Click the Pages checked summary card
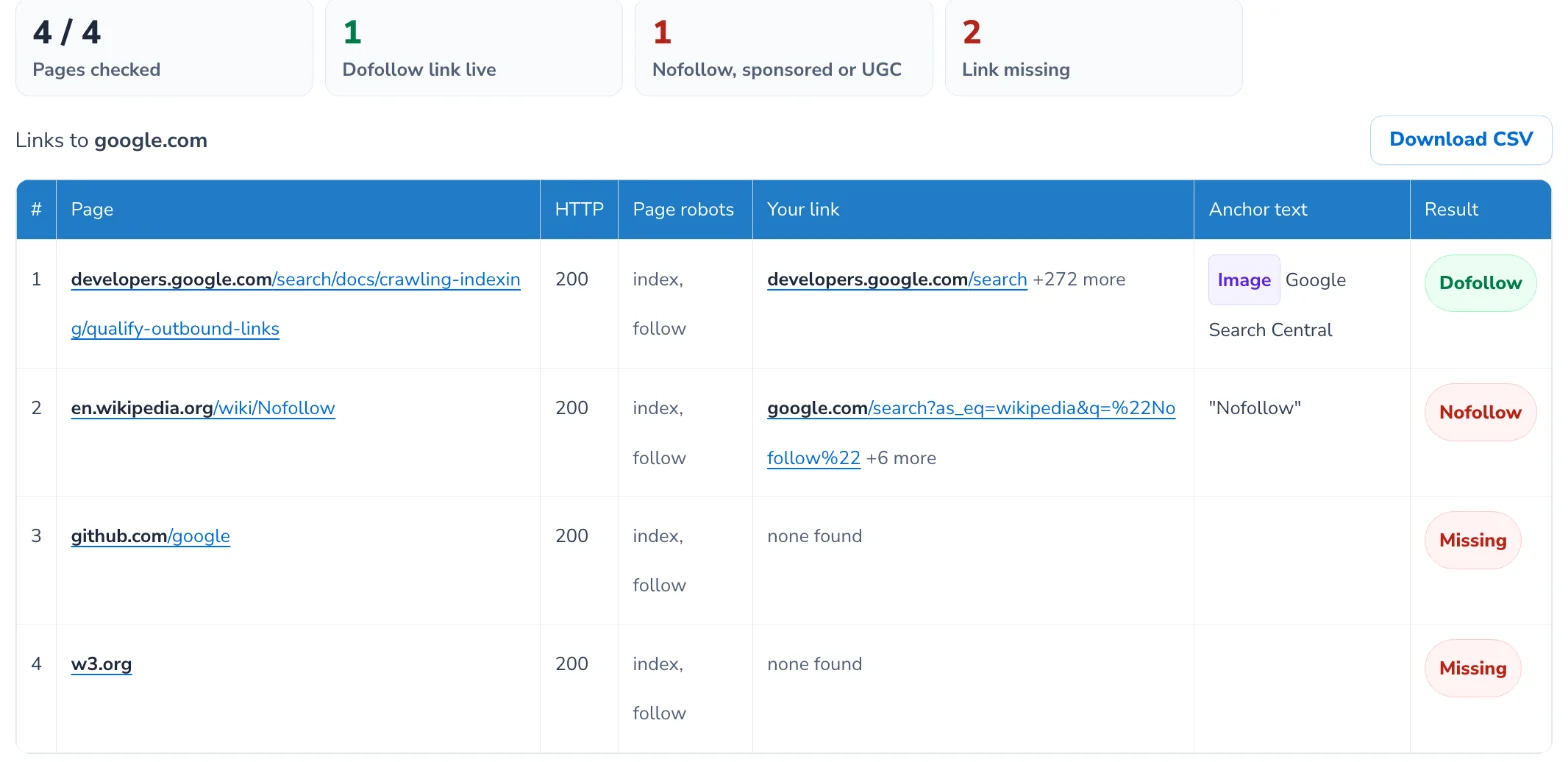 coord(164,48)
